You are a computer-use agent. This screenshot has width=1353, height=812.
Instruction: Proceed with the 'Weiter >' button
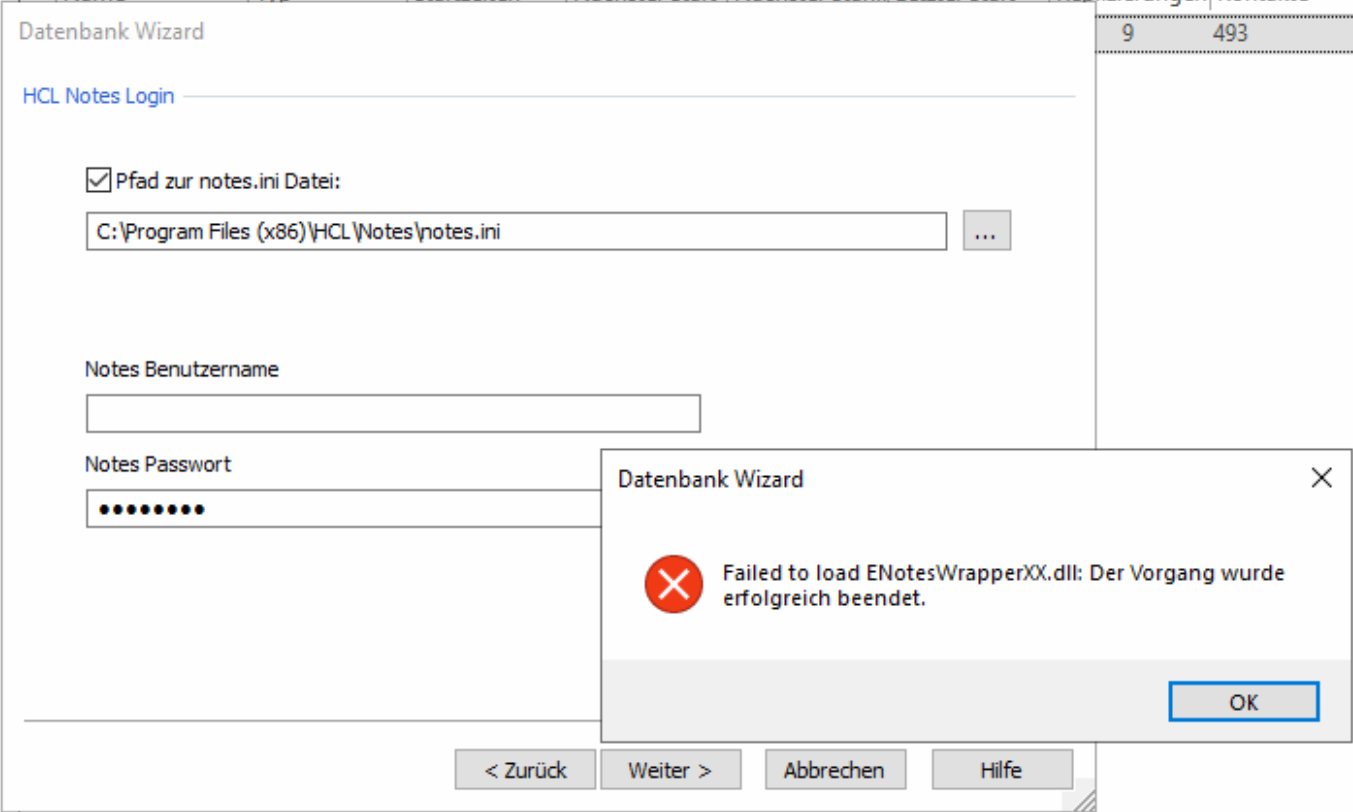[x=670, y=770]
